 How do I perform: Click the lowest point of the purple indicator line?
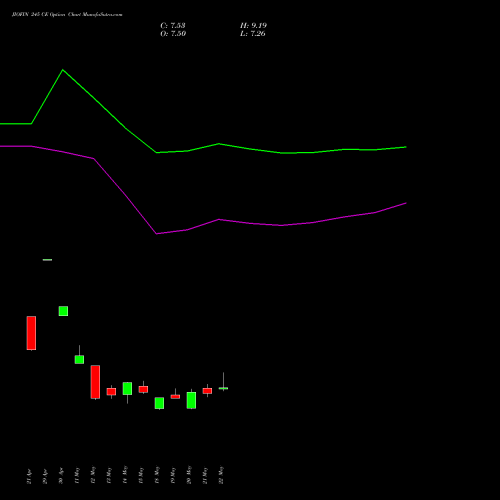coord(156,234)
